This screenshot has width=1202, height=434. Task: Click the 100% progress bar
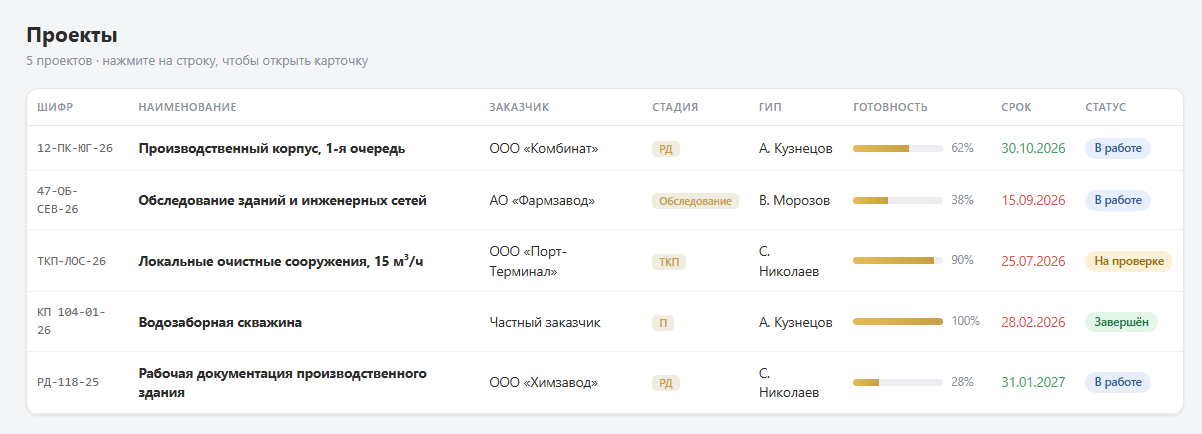(x=897, y=321)
